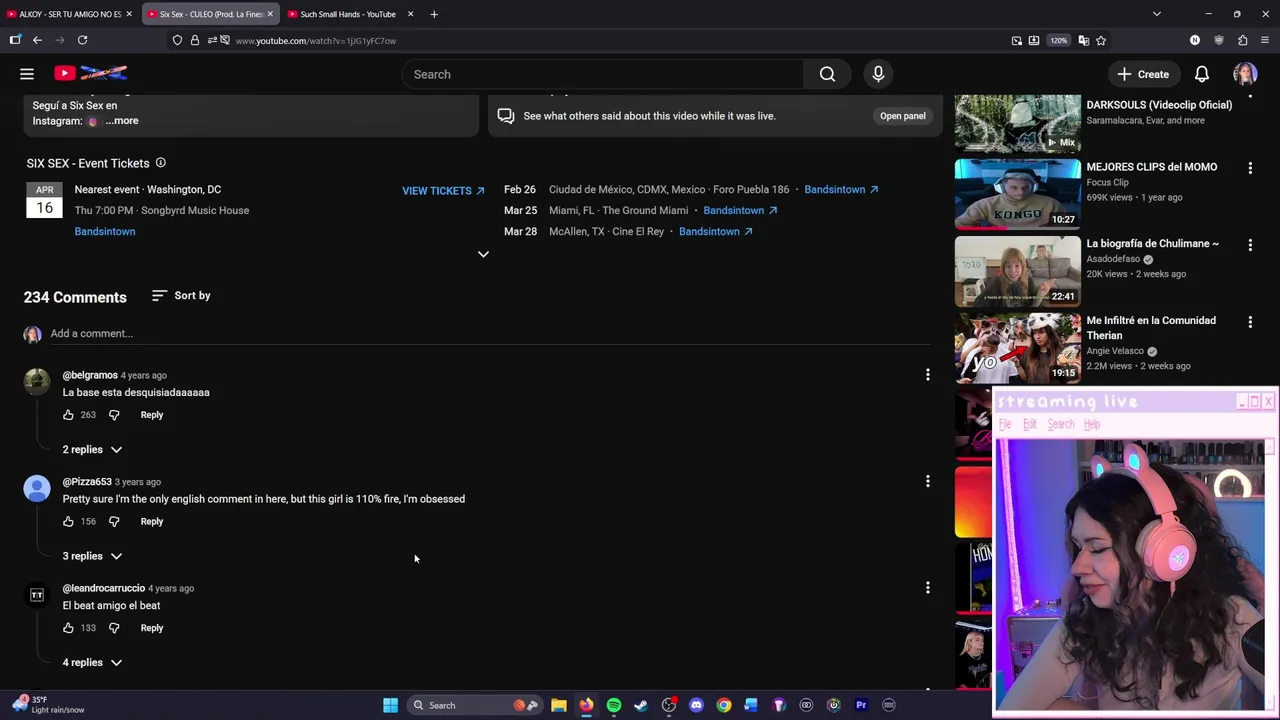The image size is (1280, 720).
Task: Dislike the comment by @Pizza653
Action: (x=114, y=521)
